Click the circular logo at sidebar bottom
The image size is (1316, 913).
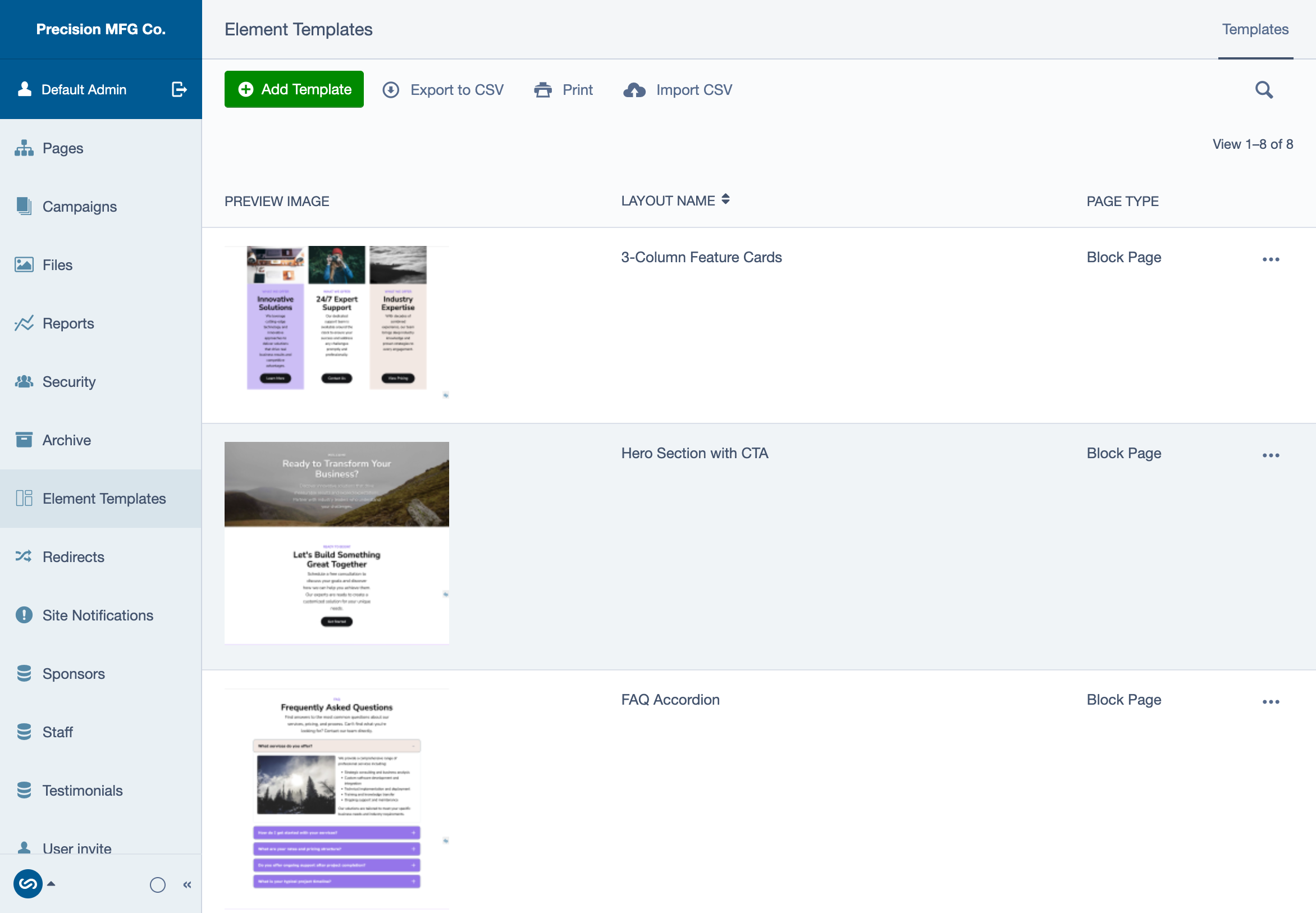[28, 884]
